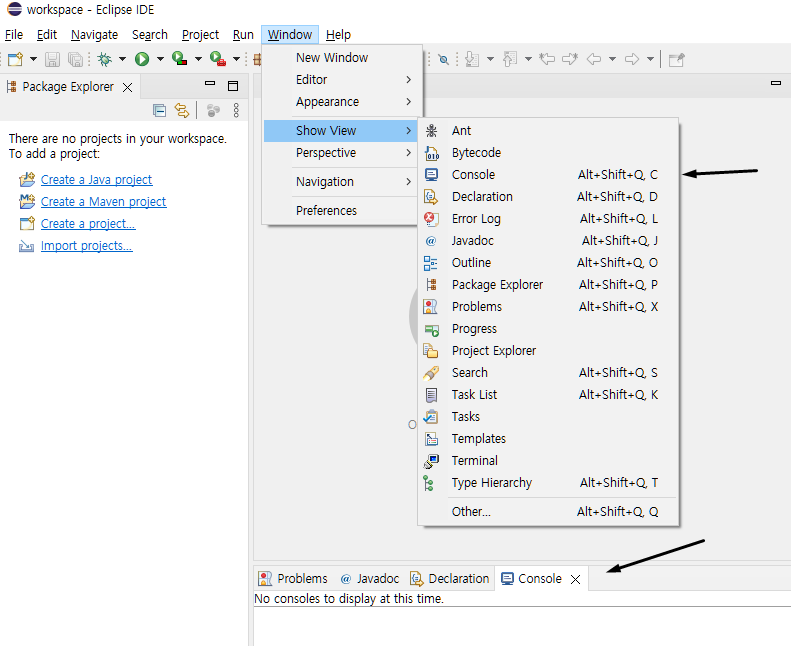Open the External Tools dropdown arrow
The width and height of the screenshot is (791, 646).
click(236, 59)
